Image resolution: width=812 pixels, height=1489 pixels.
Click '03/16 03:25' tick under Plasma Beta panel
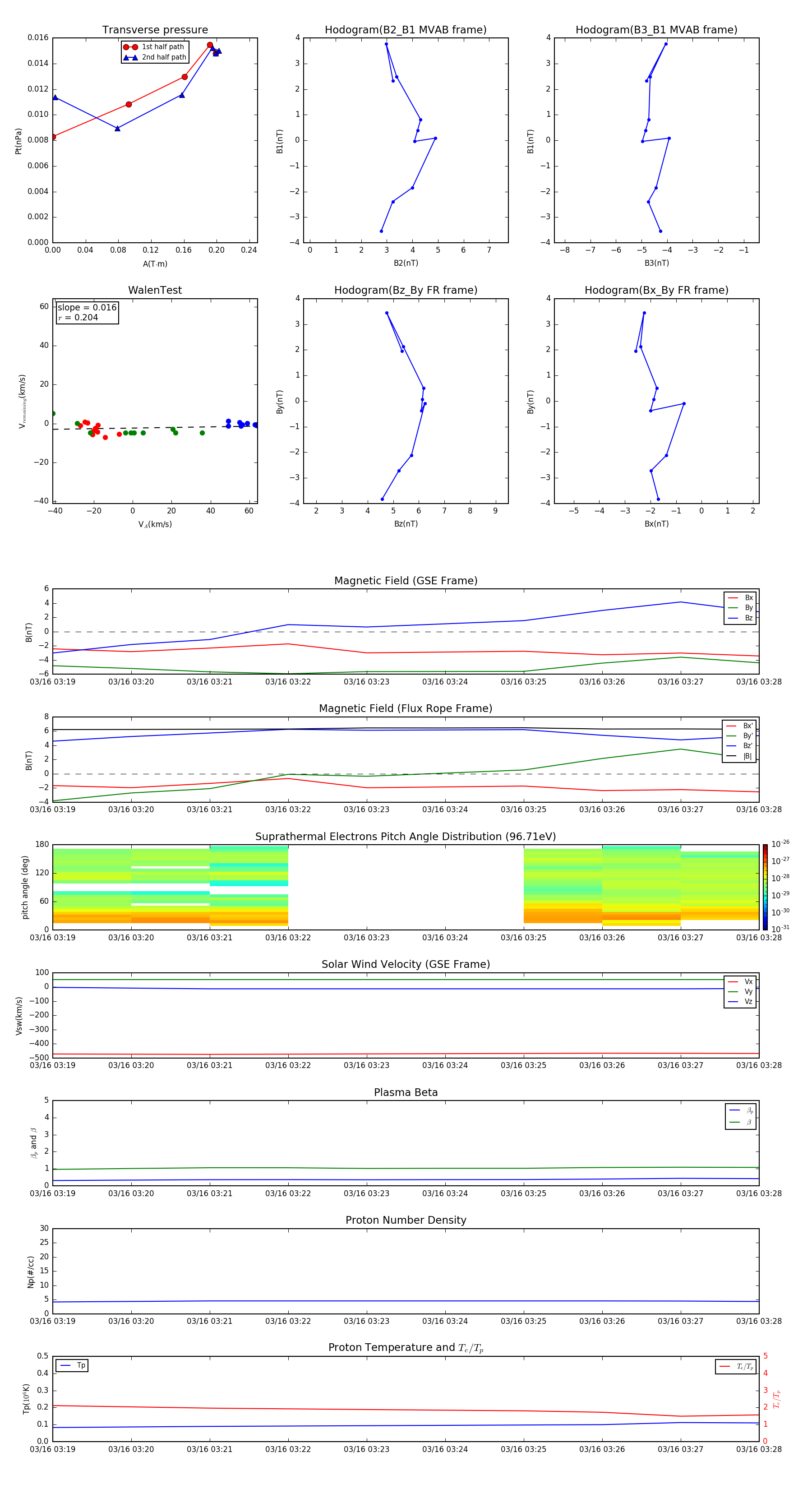click(x=523, y=1193)
